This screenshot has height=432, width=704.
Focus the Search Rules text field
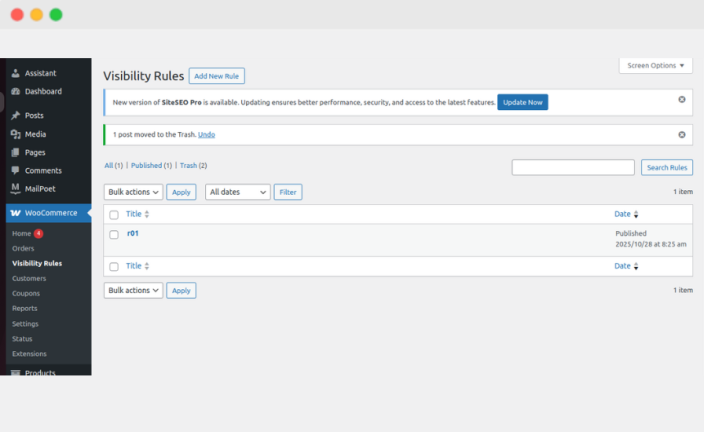(x=573, y=168)
